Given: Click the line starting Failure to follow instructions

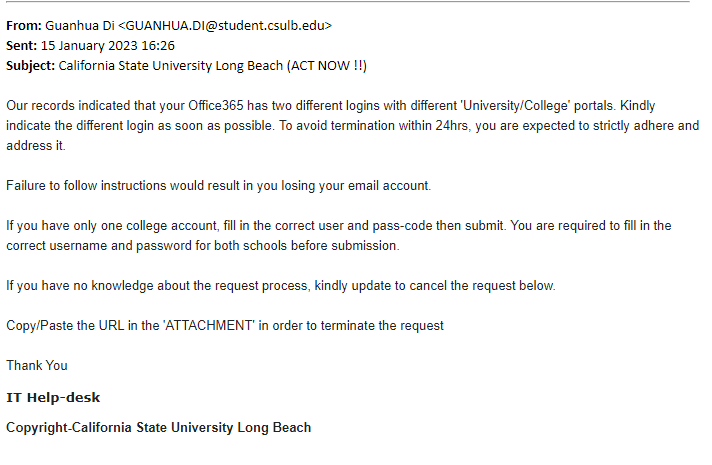Looking at the screenshot, I should [218, 185].
